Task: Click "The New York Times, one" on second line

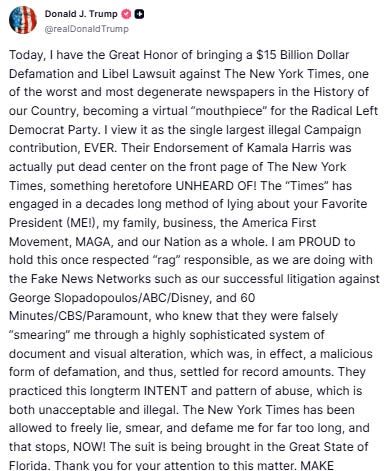Action: pos(296,74)
